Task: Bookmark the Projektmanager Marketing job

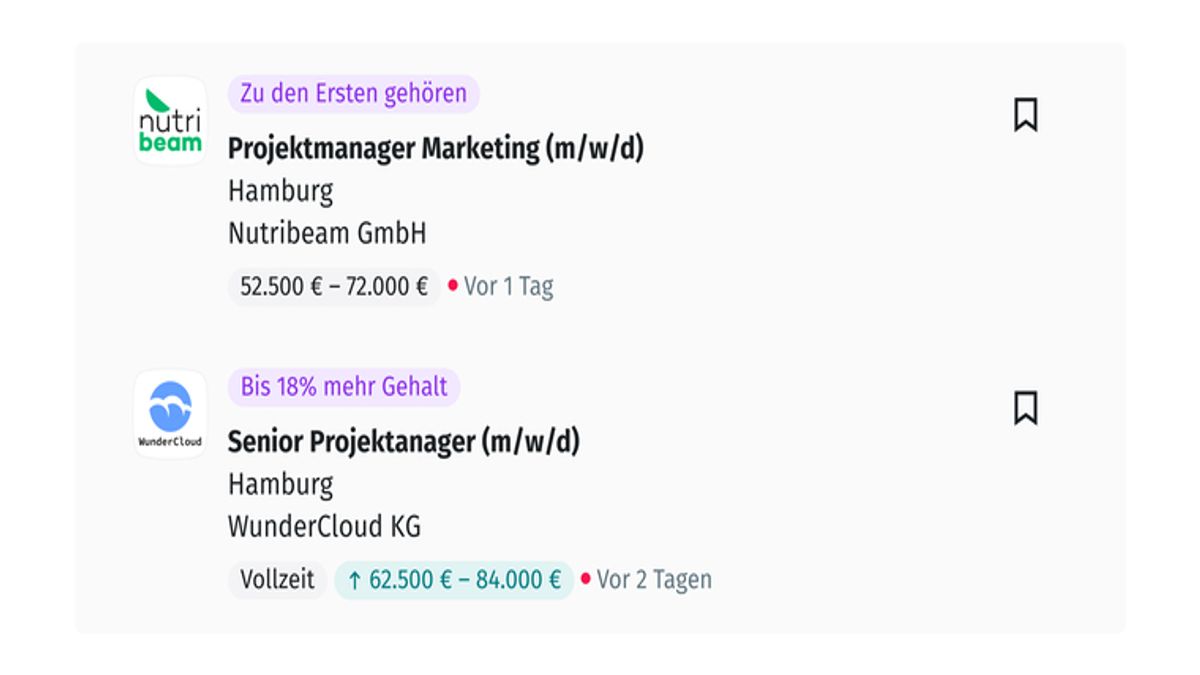Action: point(1025,115)
